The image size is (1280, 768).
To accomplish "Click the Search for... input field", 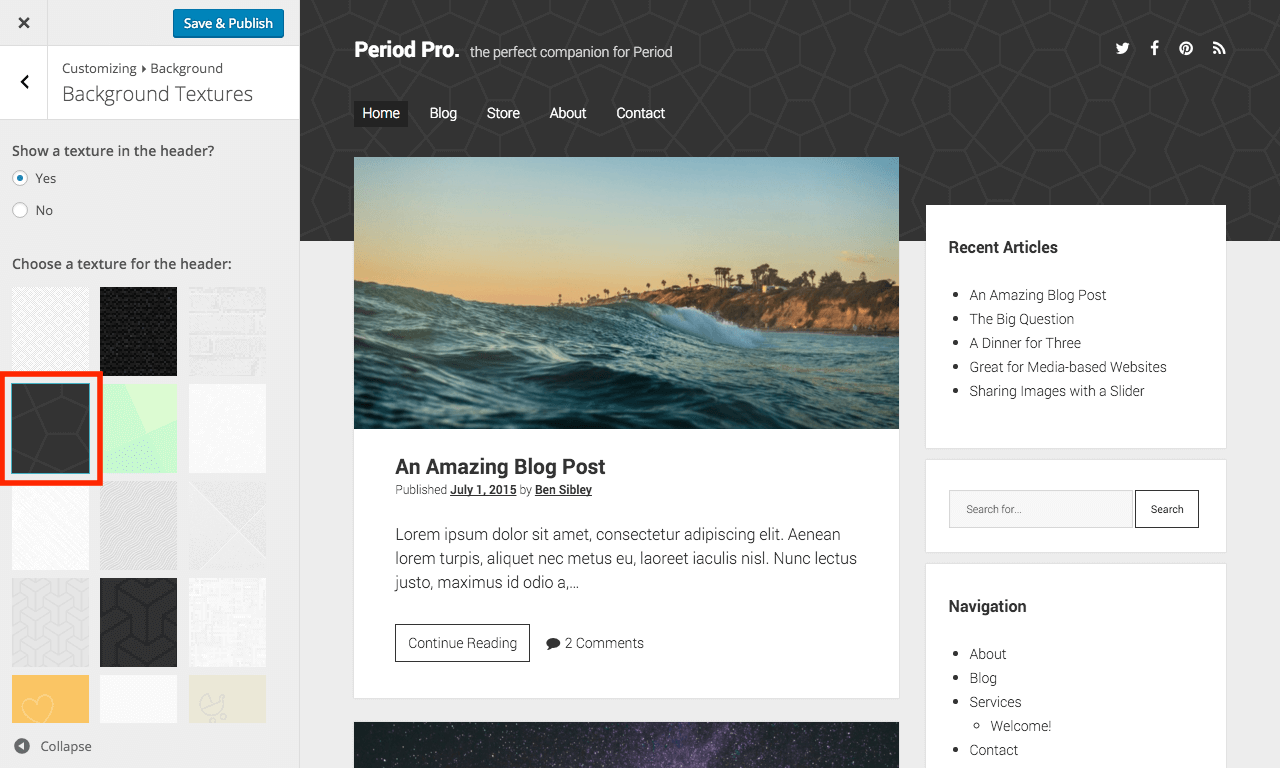I will pos(1040,509).
